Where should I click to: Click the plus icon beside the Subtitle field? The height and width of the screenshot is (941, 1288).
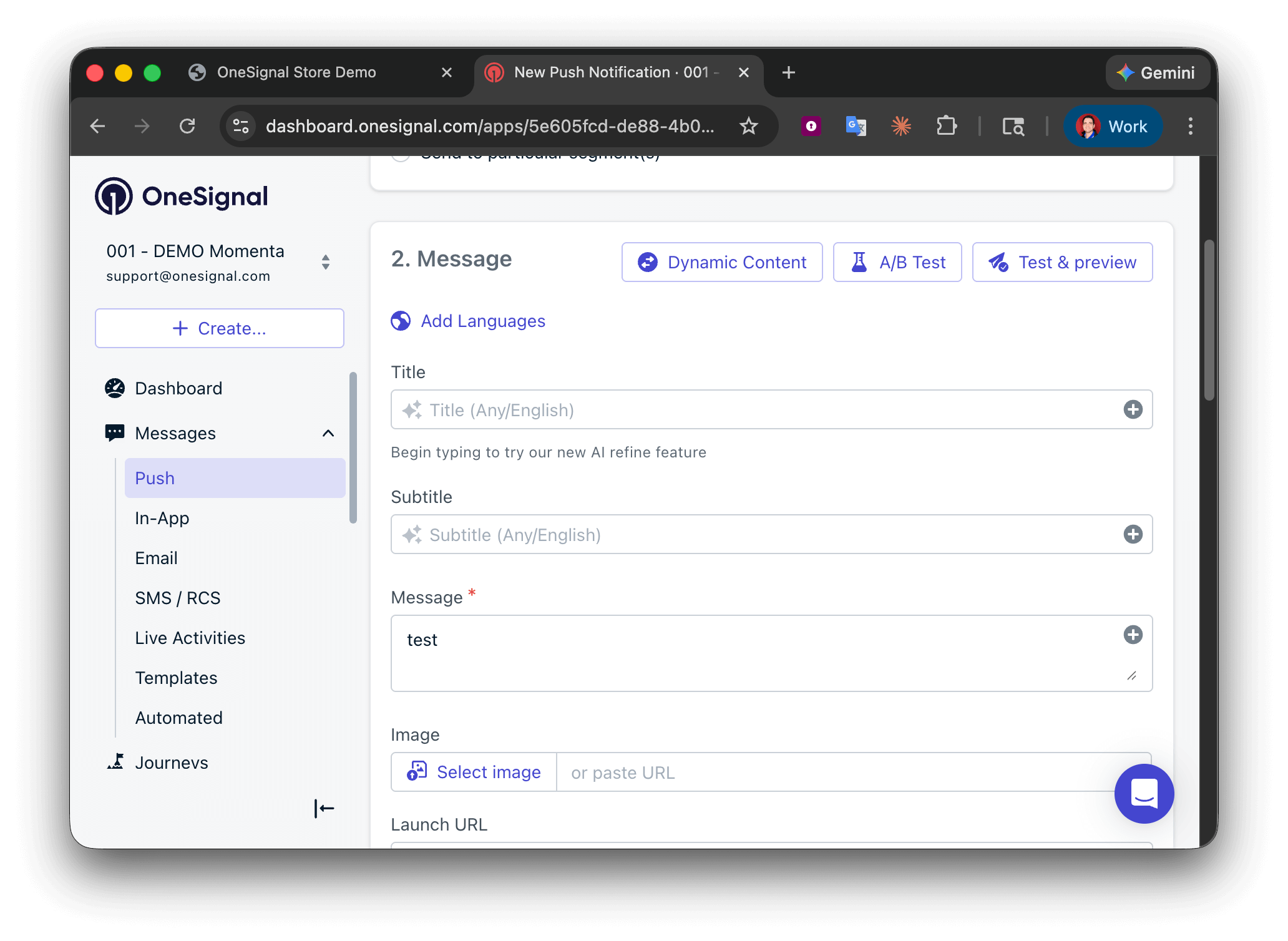(x=1133, y=534)
